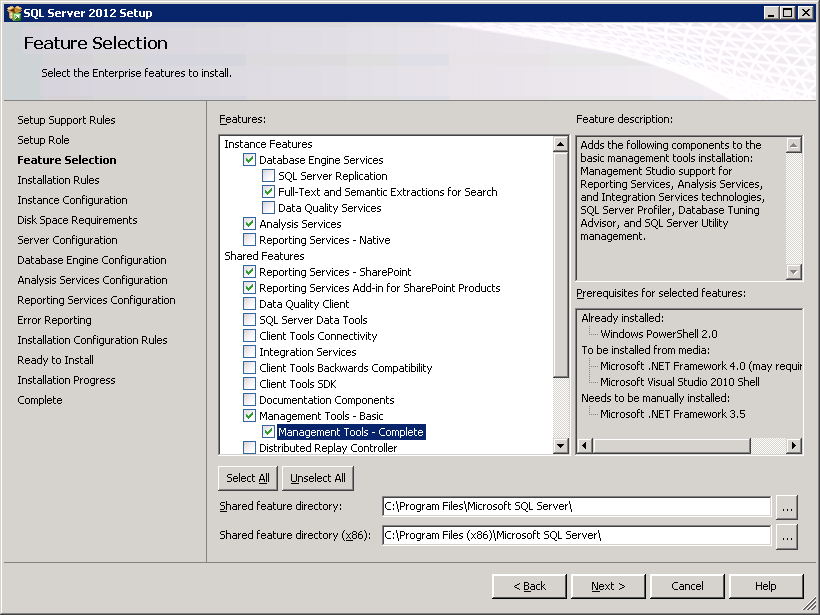Click Database Engine Configuration step

click(92, 260)
